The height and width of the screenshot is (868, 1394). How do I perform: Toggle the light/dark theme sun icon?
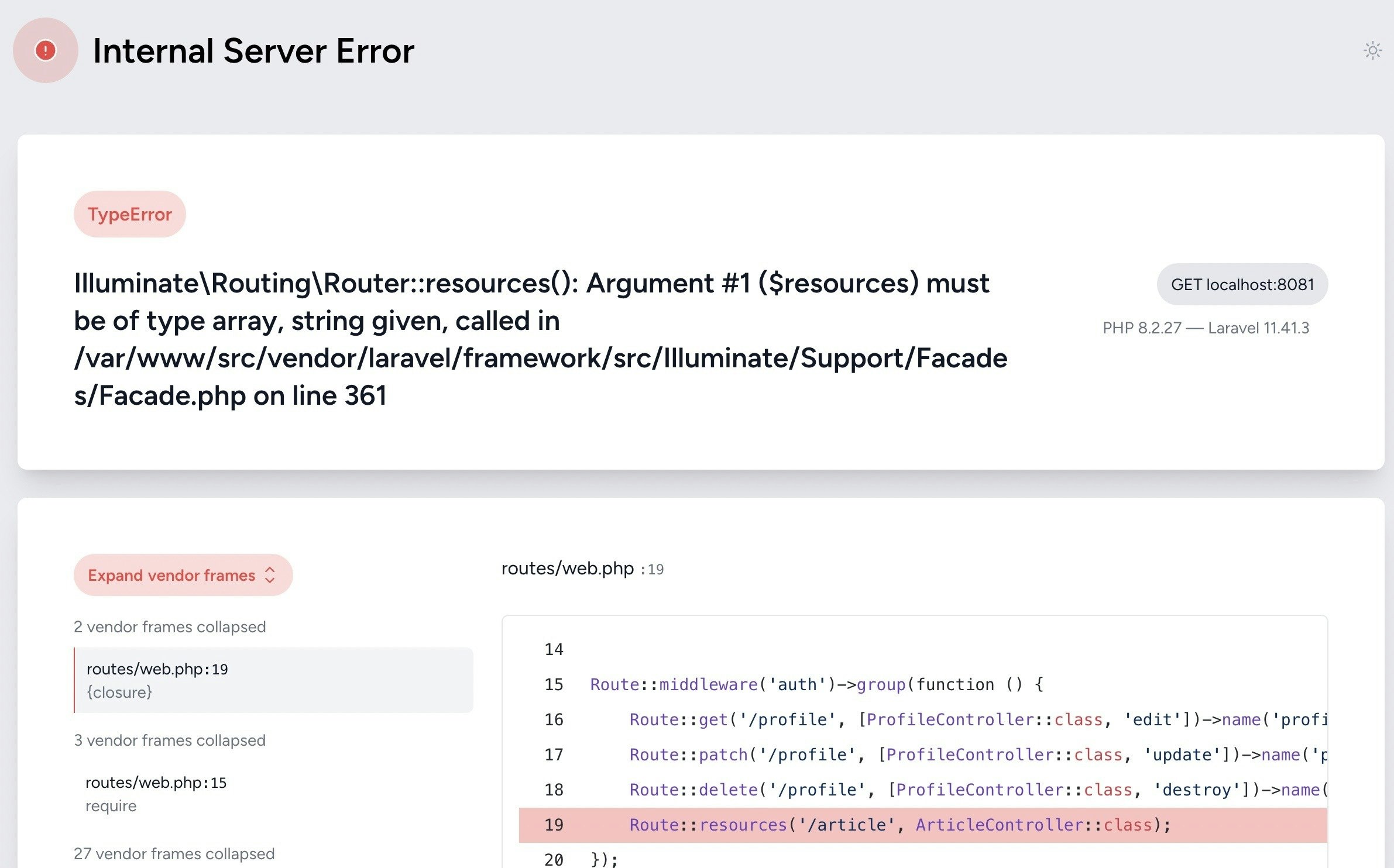(x=1372, y=50)
